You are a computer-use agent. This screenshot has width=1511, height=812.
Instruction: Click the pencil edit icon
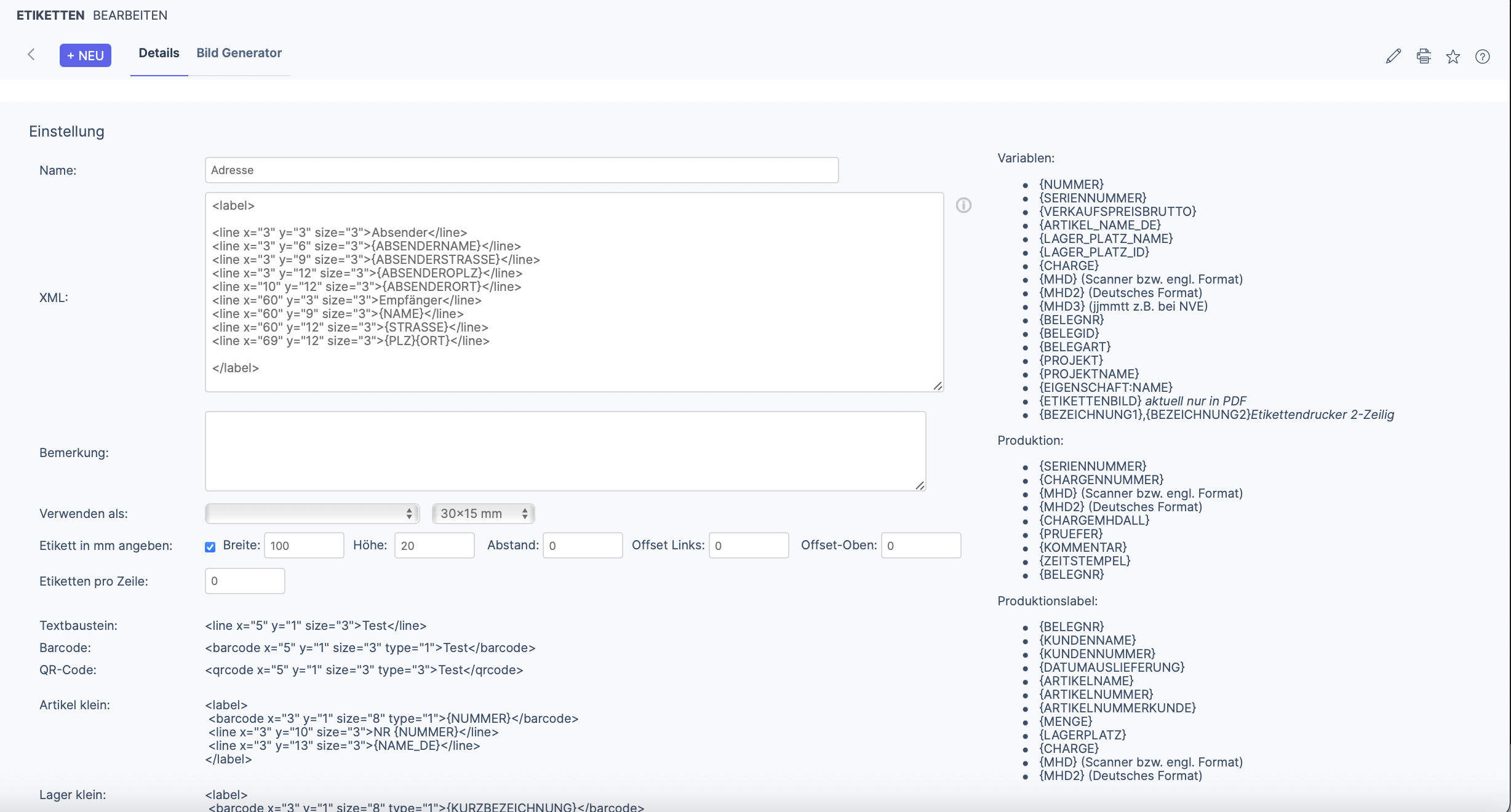tap(1393, 57)
